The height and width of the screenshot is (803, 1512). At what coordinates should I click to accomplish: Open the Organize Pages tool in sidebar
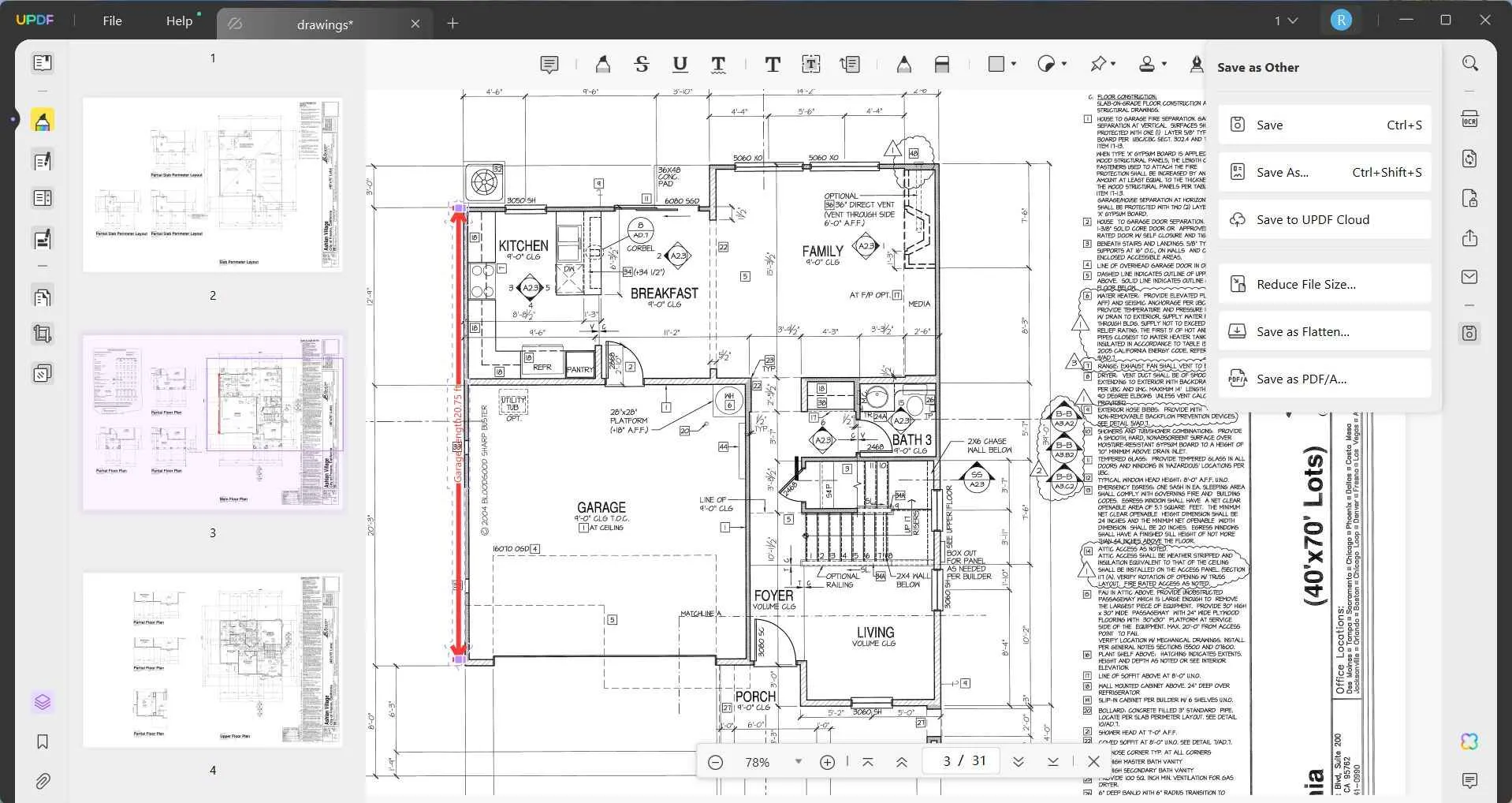pyautogui.click(x=43, y=198)
